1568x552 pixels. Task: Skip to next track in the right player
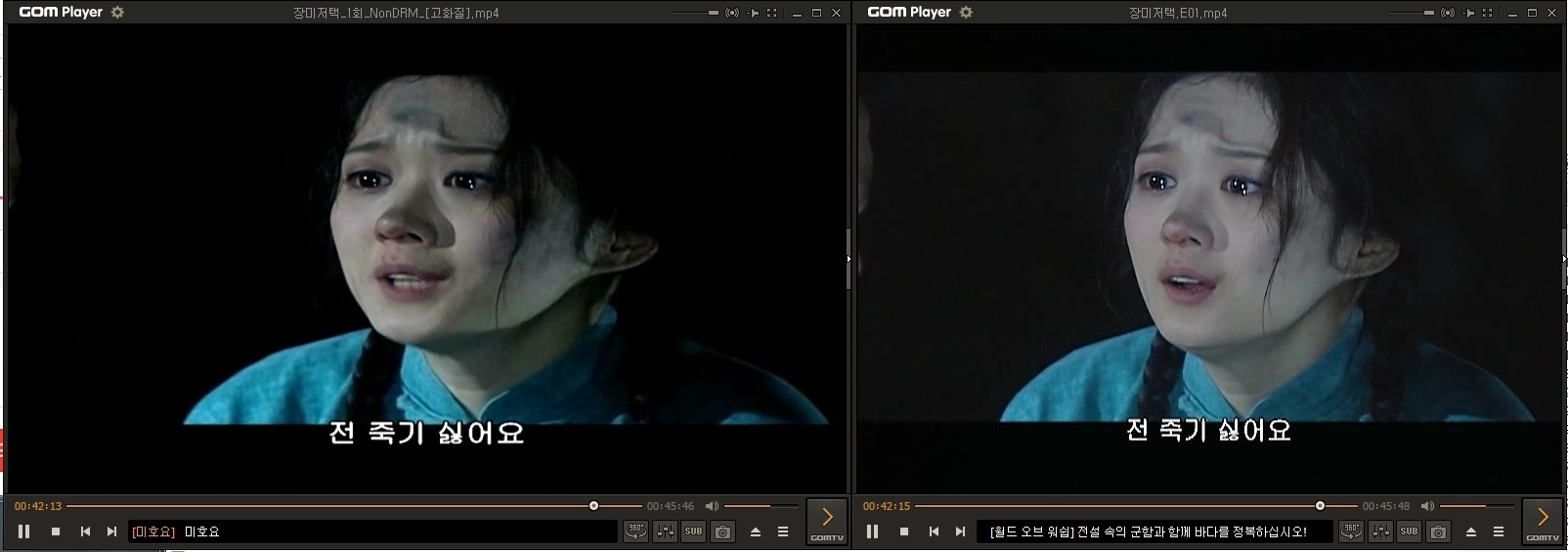click(960, 531)
